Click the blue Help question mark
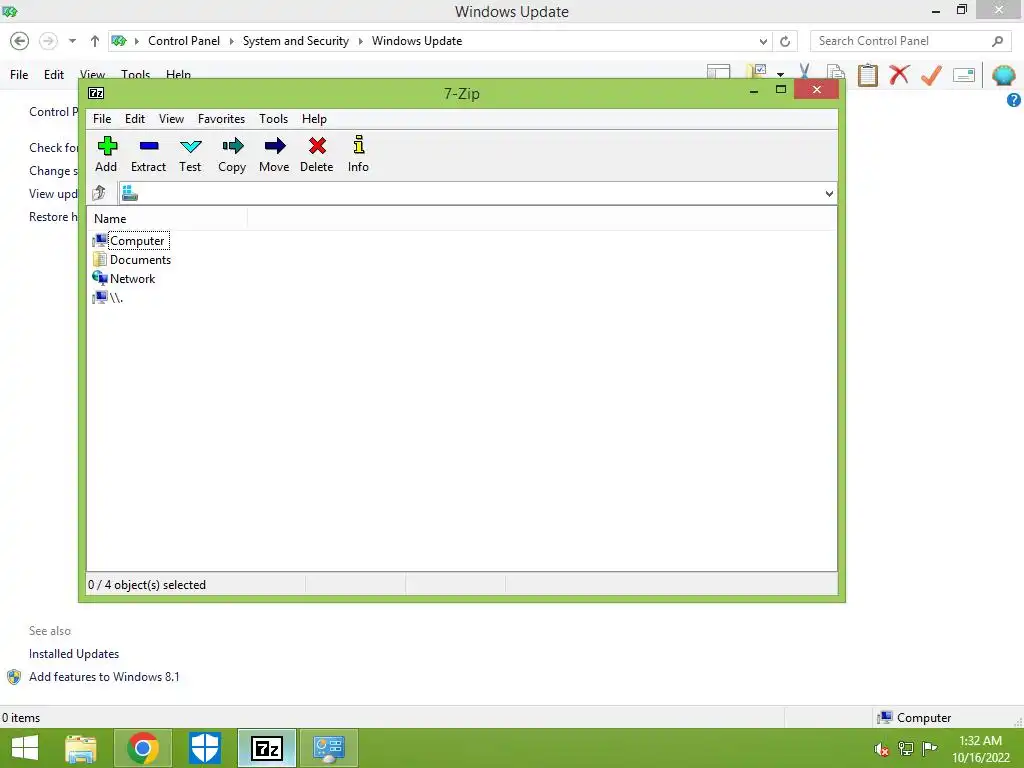The height and width of the screenshot is (768, 1024). (x=1014, y=100)
